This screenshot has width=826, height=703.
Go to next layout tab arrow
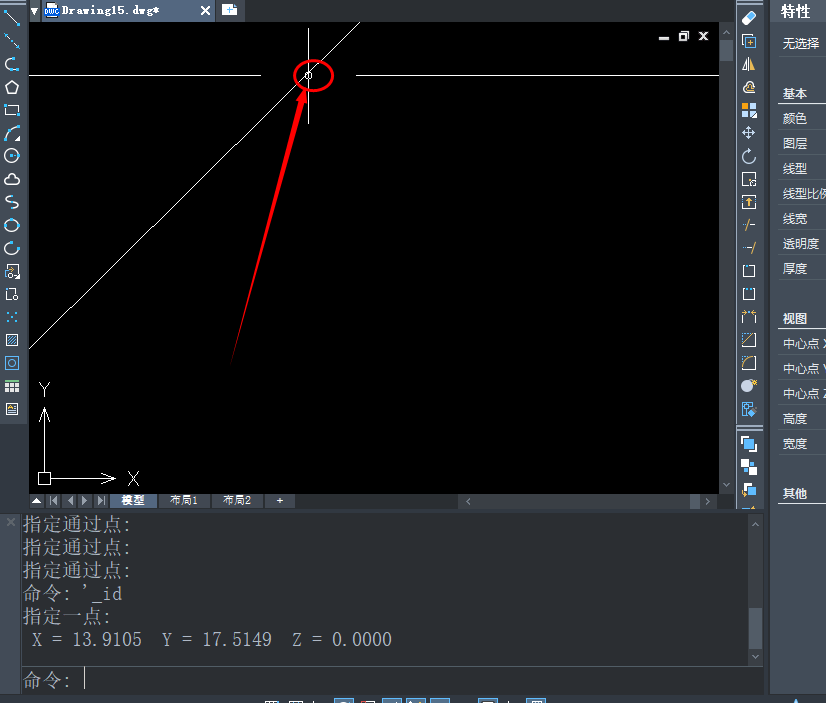pos(85,500)
